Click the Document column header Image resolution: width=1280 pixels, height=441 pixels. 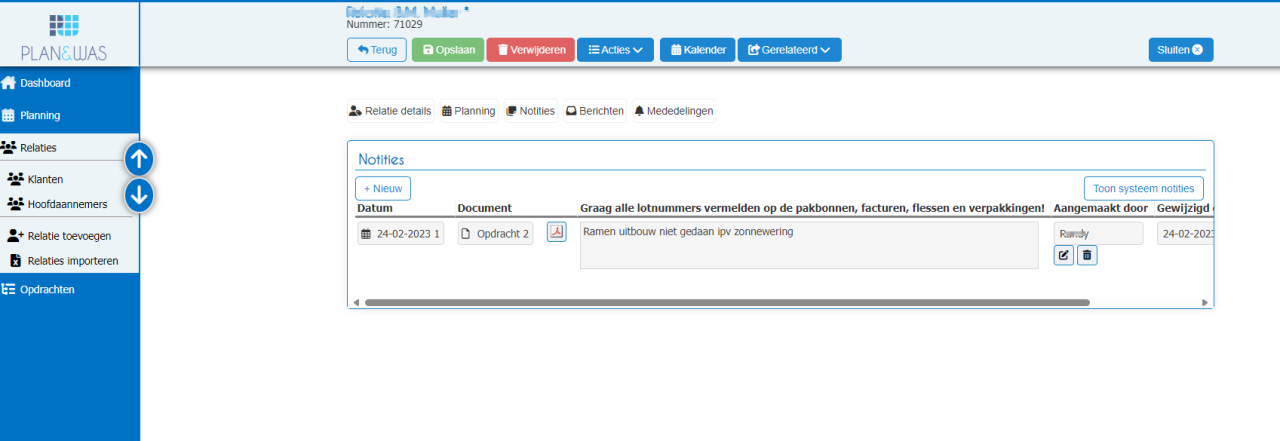(484, 208)
